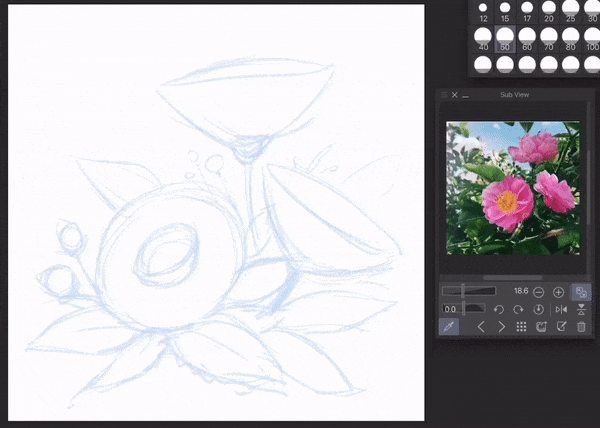This screenshot has width=600, height=428.
Task: Rotate Sub View image right
Action: (x=518, y=309)
